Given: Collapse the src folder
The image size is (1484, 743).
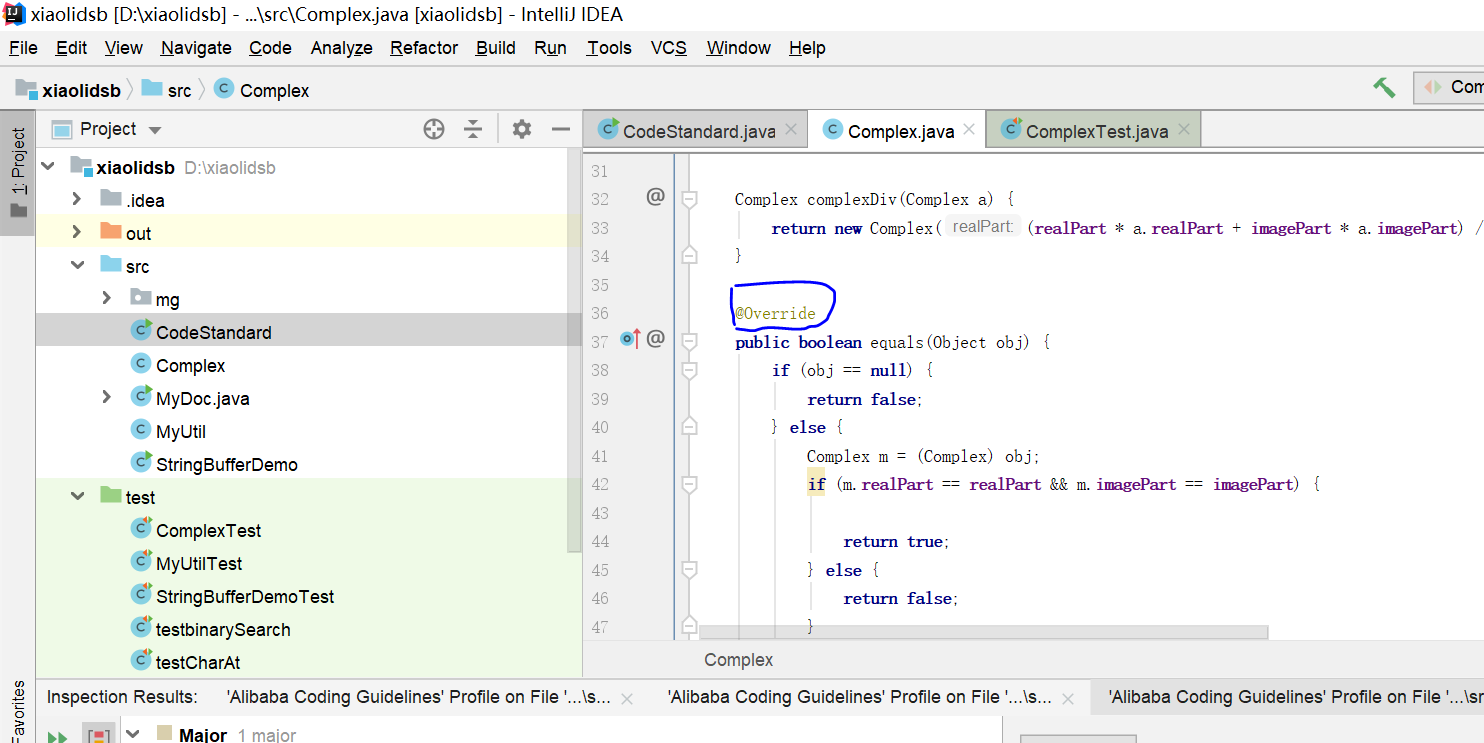Looking at the screenshot, I should click(x=77, y=265).
